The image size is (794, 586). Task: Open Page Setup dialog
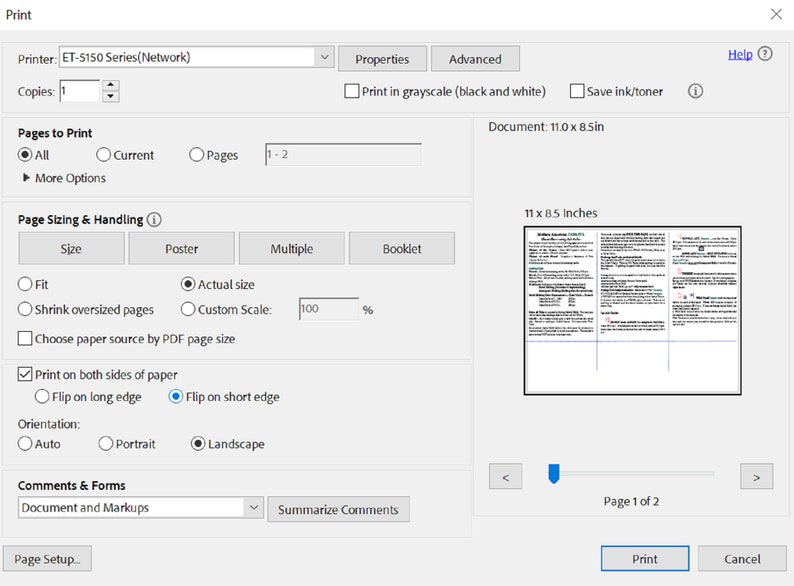pos(47,559)
